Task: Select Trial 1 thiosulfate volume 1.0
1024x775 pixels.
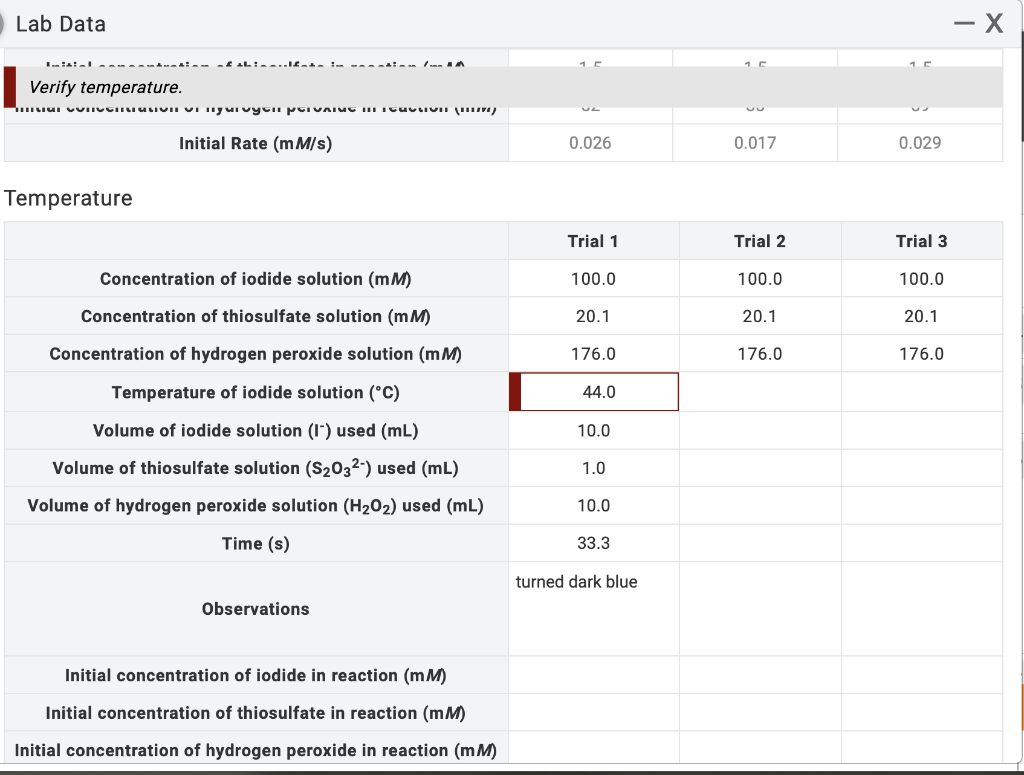Action: pyautogui.click(x=594, y=468)
